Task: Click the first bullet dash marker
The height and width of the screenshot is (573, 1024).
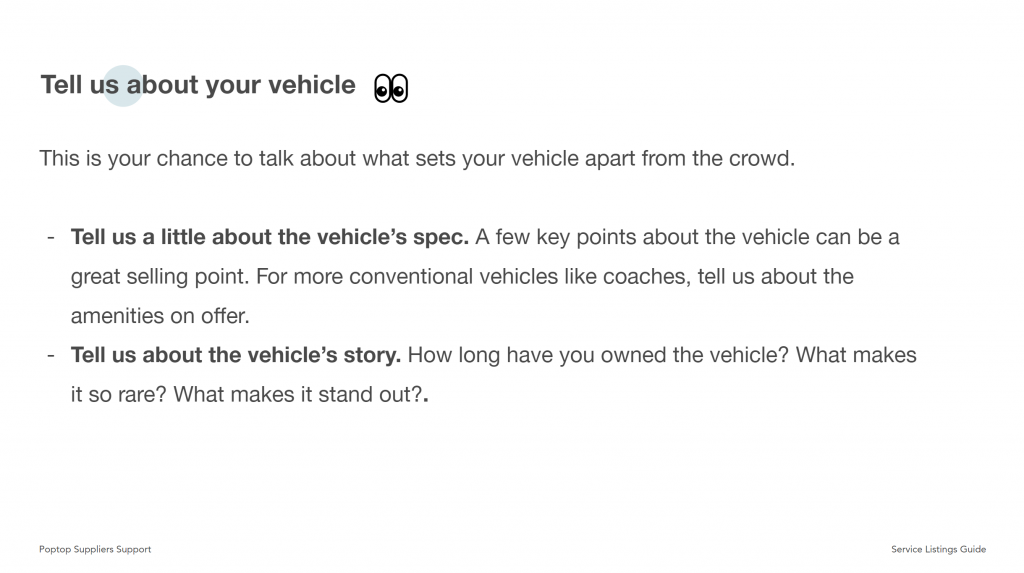Action: [50, 238]
